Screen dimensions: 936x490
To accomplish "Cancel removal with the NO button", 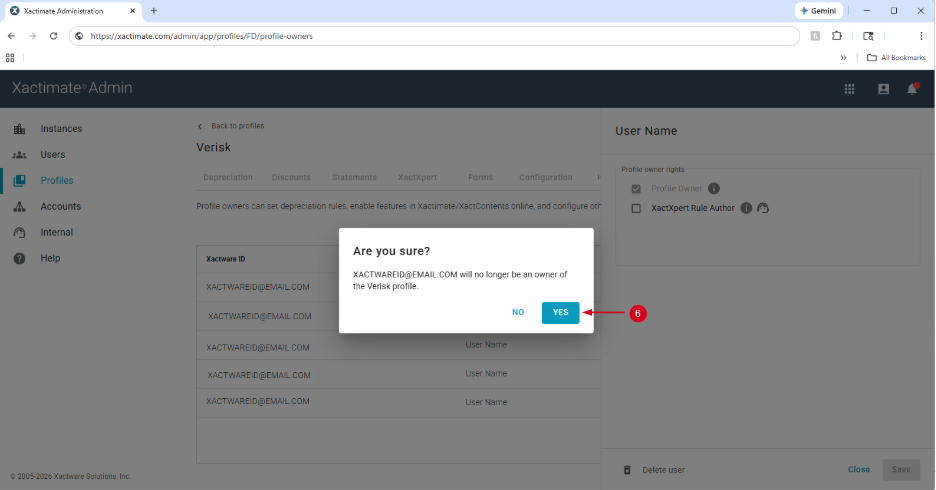I will point(518,313).
